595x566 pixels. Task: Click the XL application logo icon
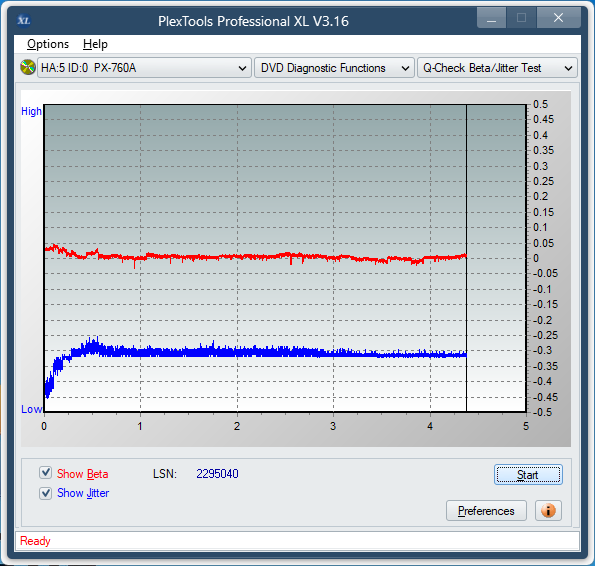tap(24, 20)
